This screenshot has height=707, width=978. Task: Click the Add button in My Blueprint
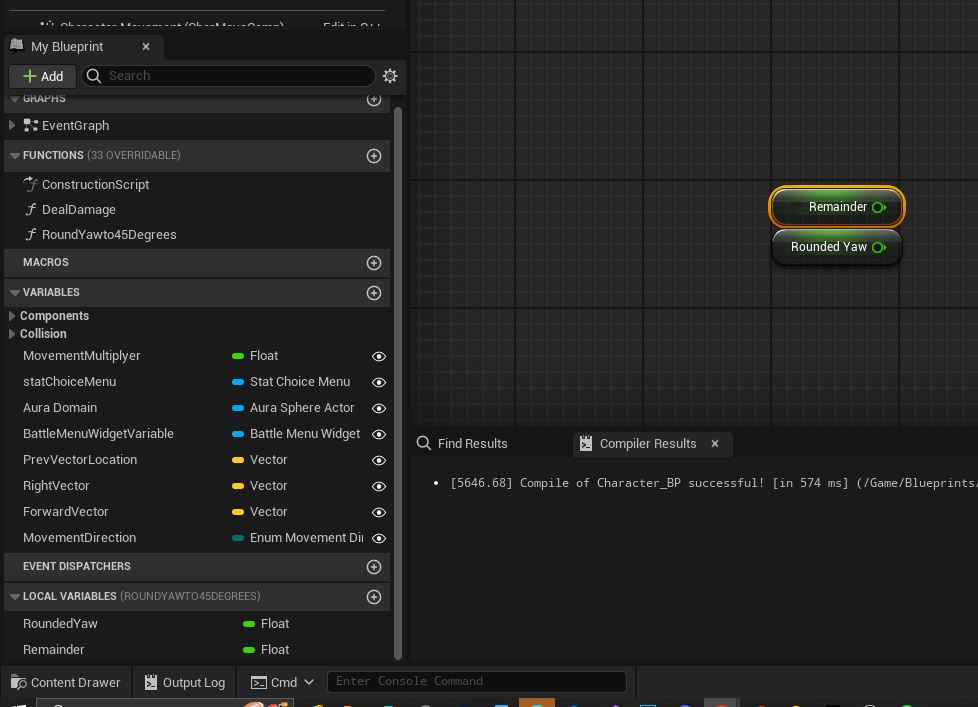point(42,76)
